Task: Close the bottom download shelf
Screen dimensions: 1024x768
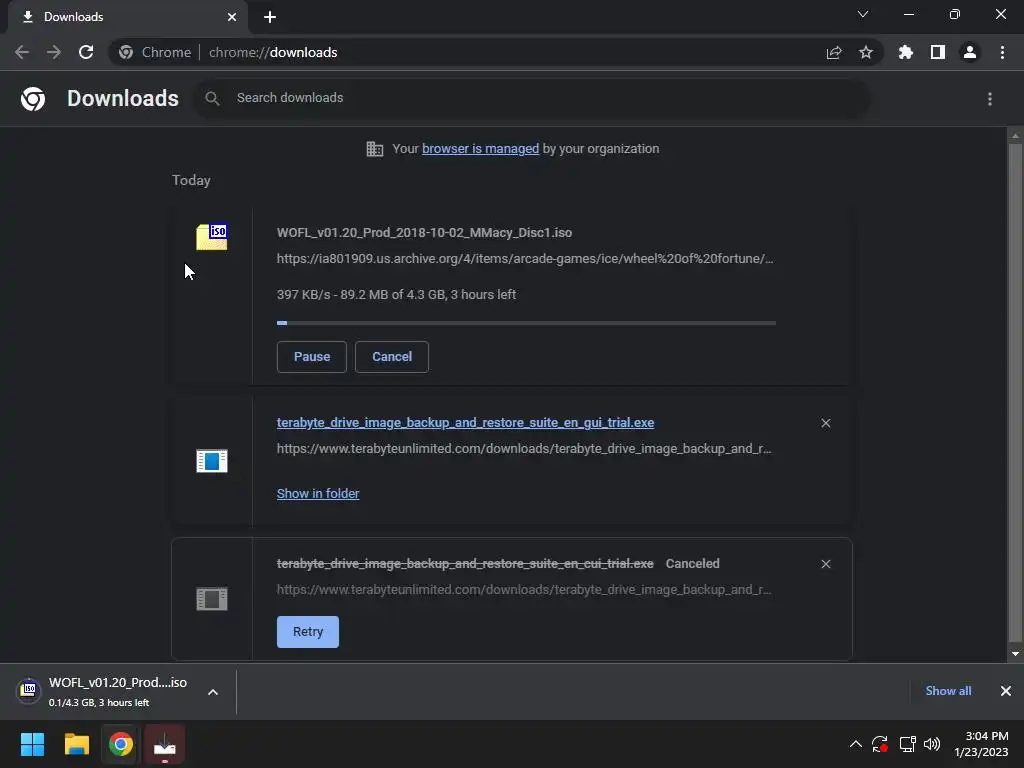Action: (x=1006, y=691)
